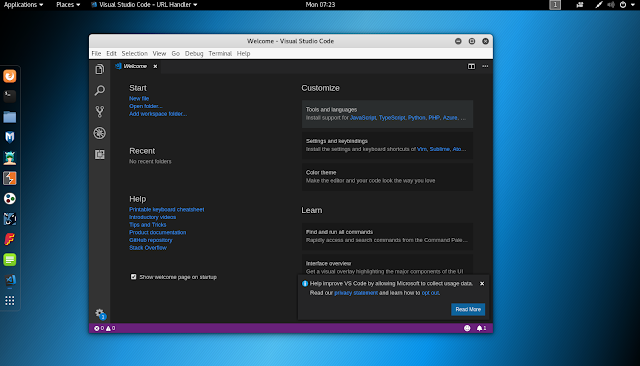Open GitHub repository link
The height and width of the screenshot is (366, 640).
[x=151, y=240]
